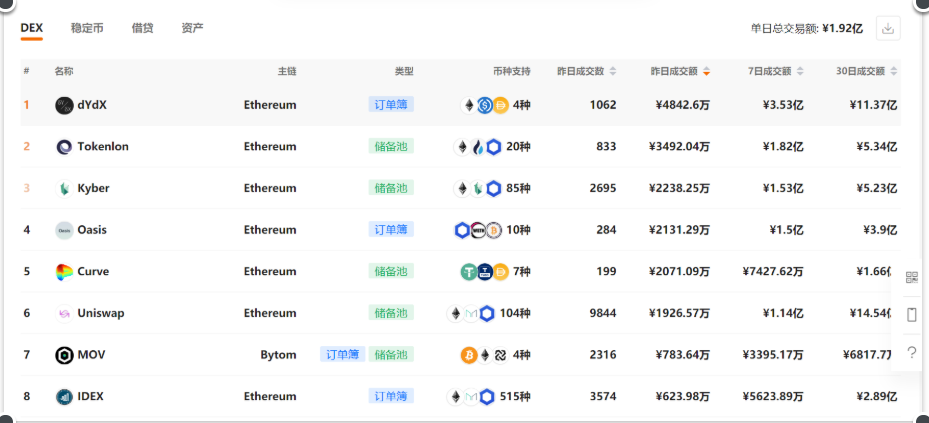
Task: Open the dYdX name link
Action: [x=92, y=105]
